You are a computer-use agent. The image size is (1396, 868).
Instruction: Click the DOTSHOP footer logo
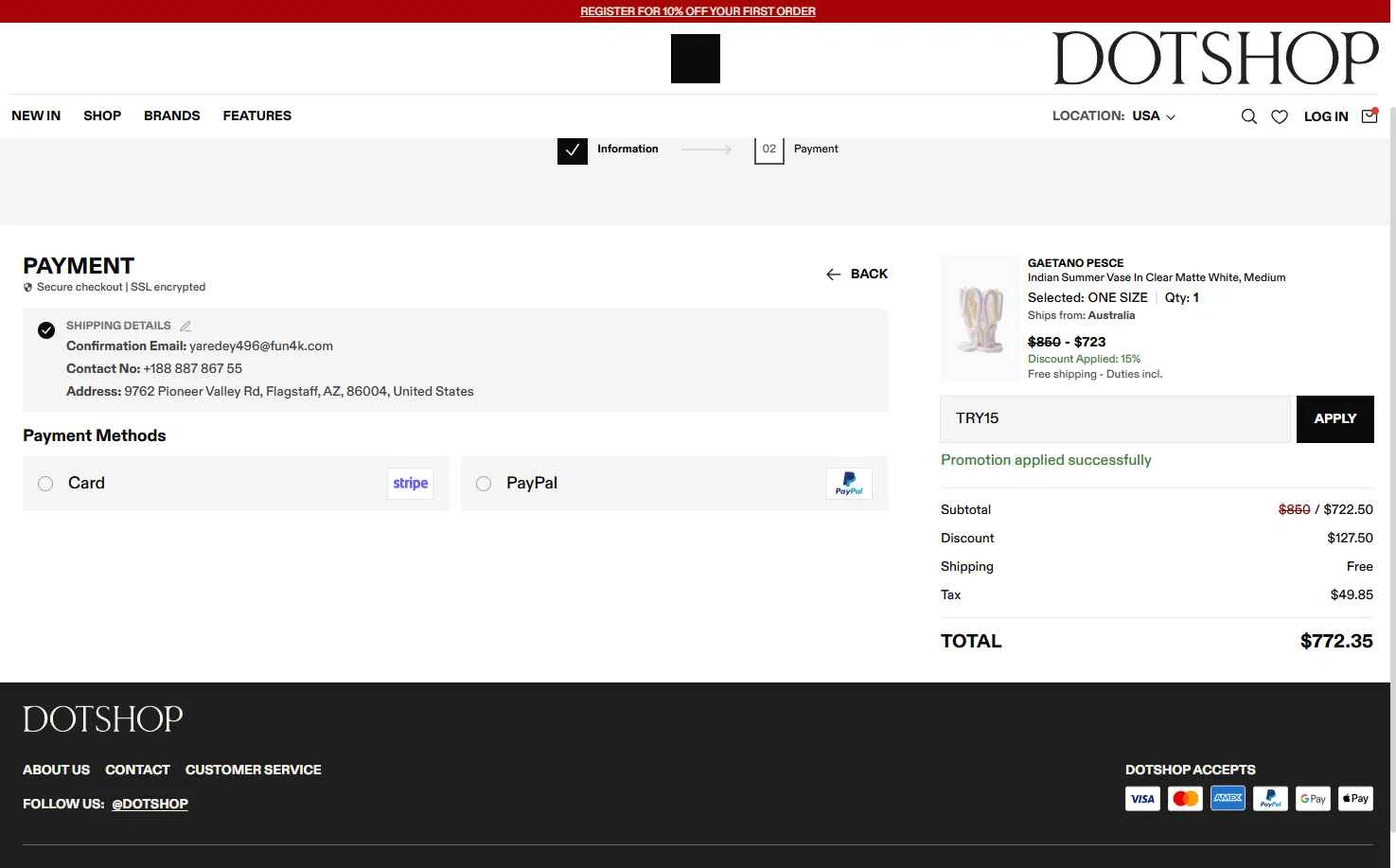pyautogui.click(x=103, y=719)
